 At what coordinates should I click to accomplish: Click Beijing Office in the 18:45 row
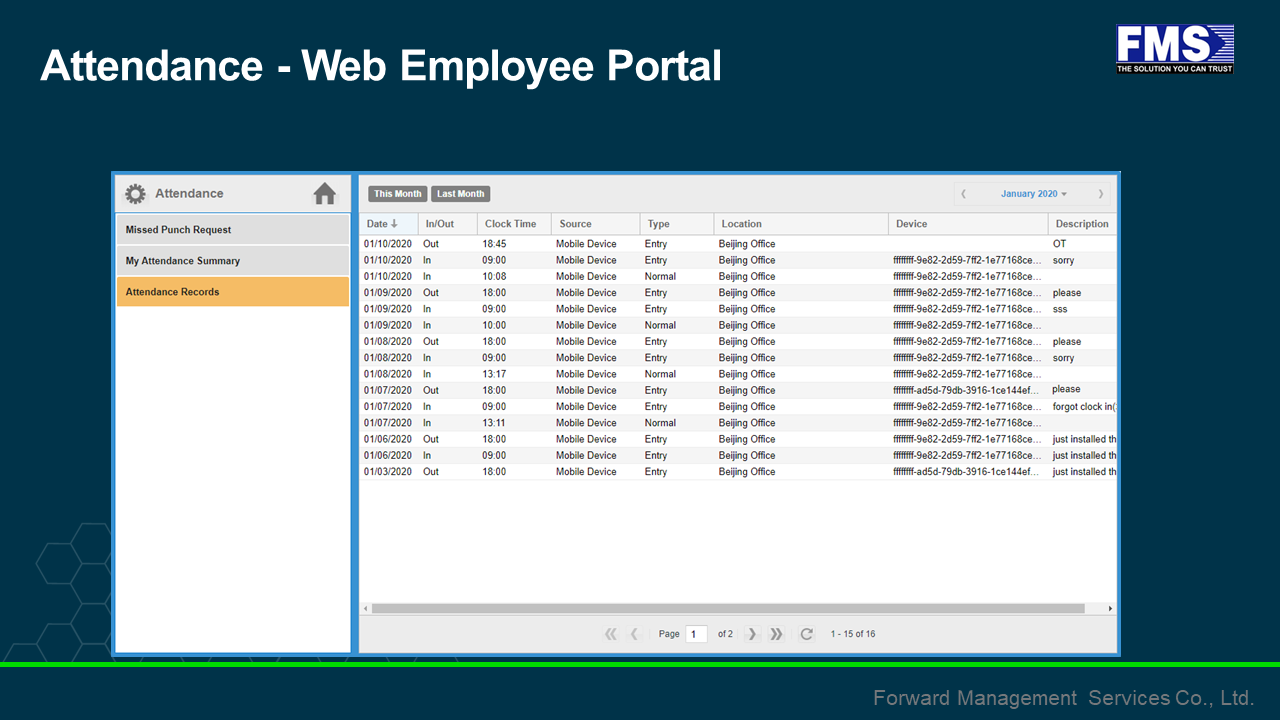(x=747, y=244)
